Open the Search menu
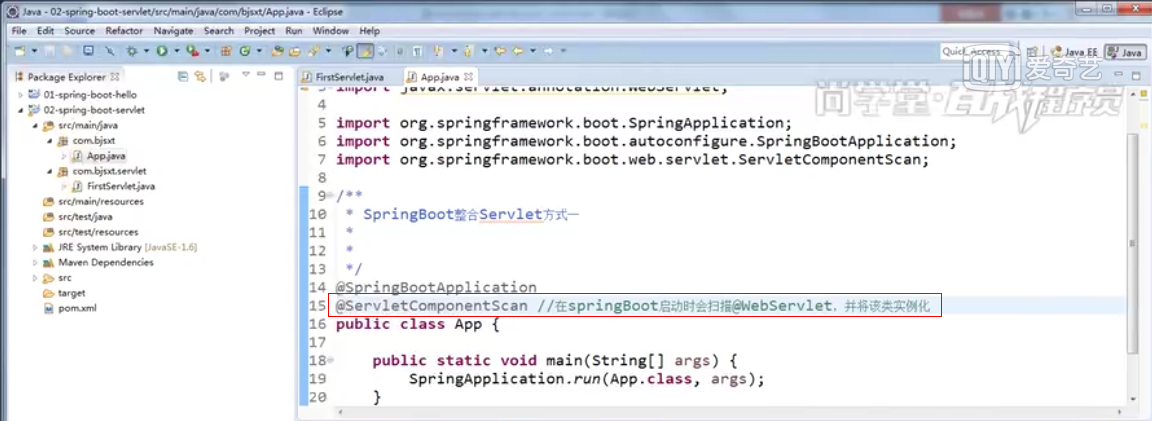The width and height of the screenshot is (1152, 421). (219, 31)
